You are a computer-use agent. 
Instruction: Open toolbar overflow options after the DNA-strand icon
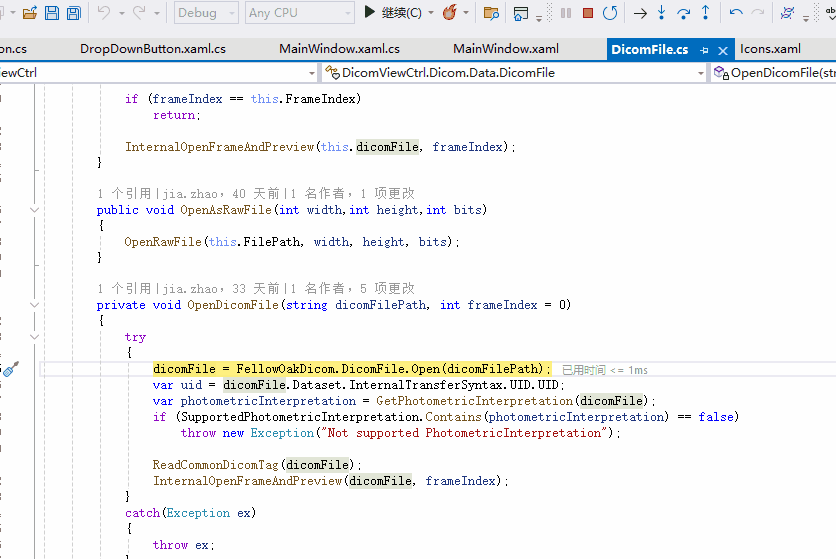click(806, 17)
